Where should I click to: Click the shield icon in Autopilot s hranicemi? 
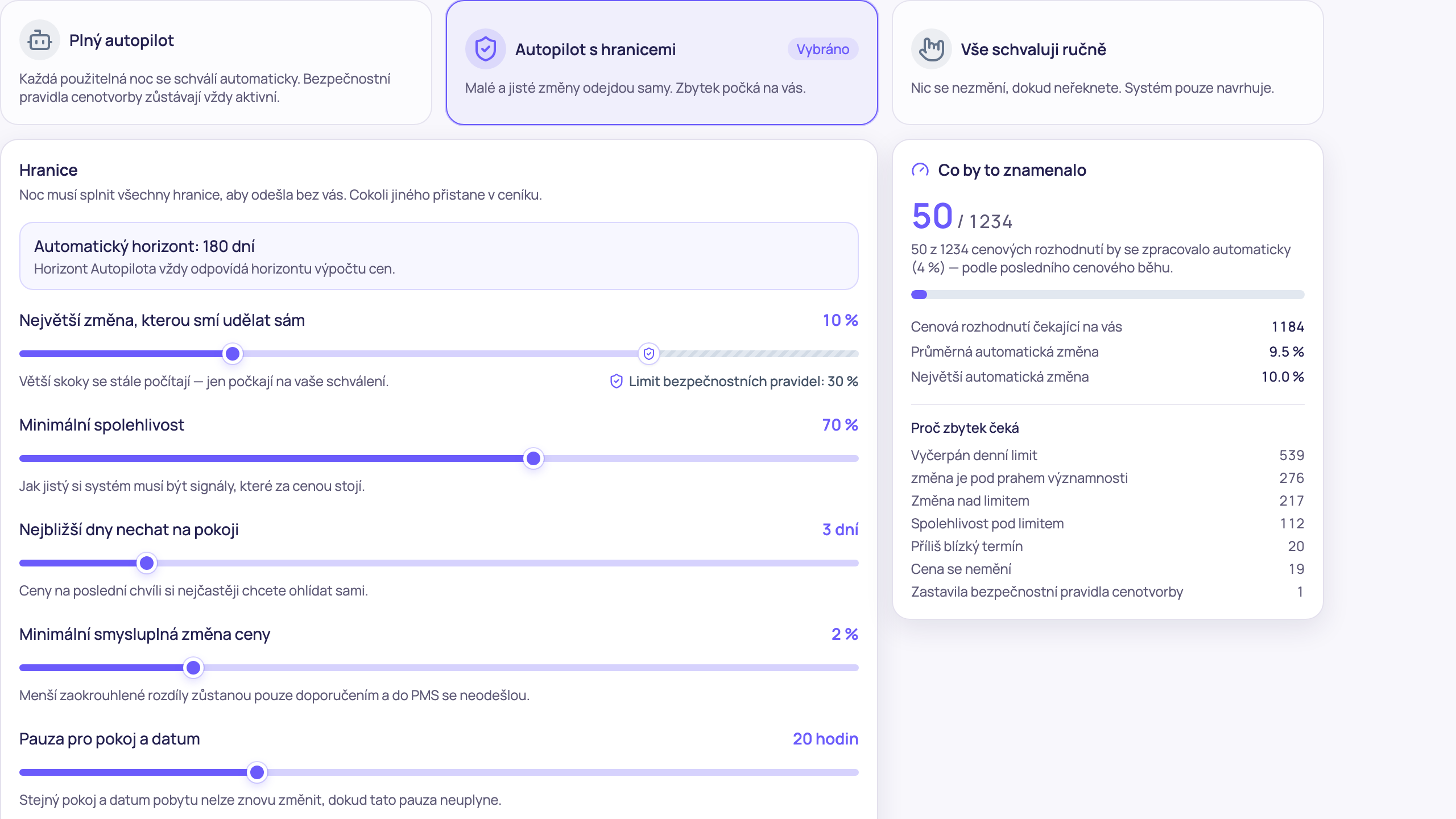click(x=485, y=49)
